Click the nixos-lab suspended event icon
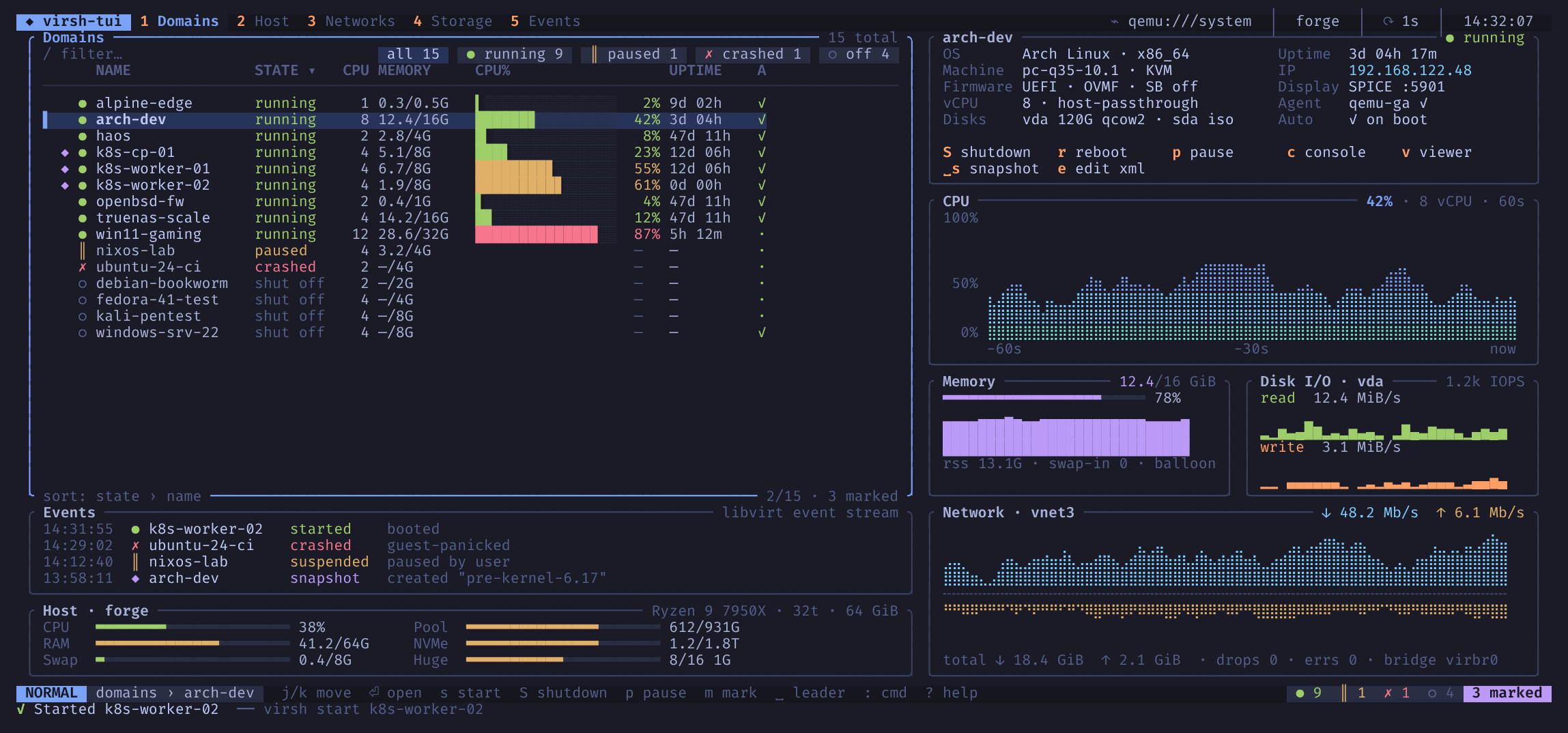The height and width of the screenshot is (733, 1568). point(135,562)
